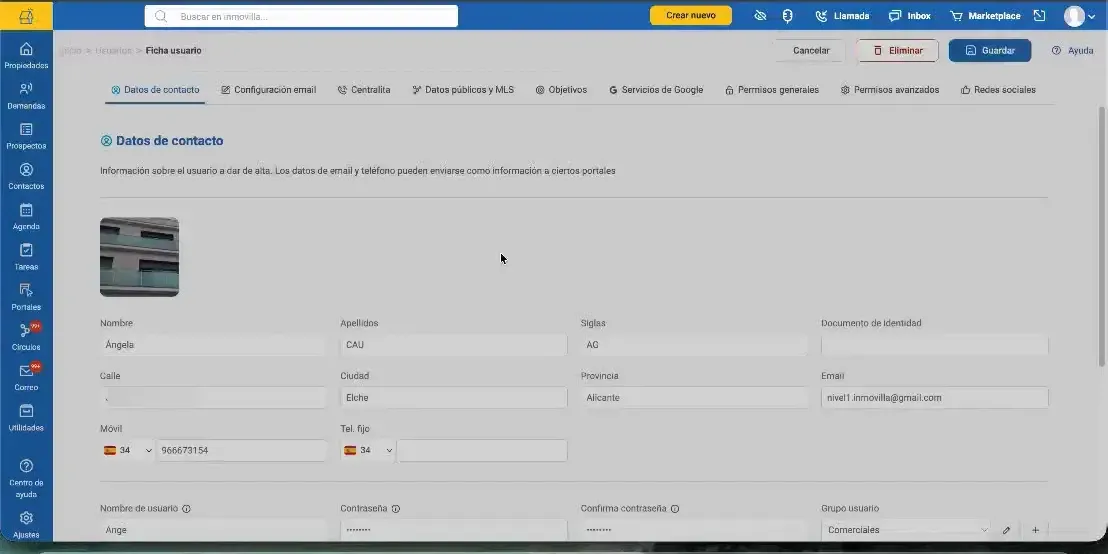
Task: Switch to Redes sociales tab
Action: (x=998, y=90)
